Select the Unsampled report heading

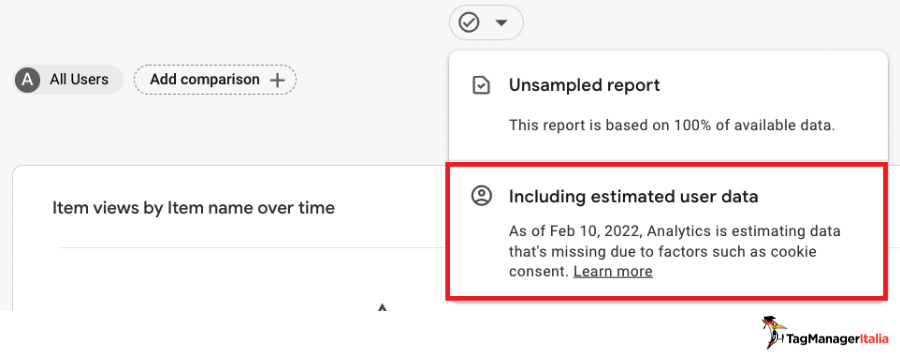coord(584,86)
